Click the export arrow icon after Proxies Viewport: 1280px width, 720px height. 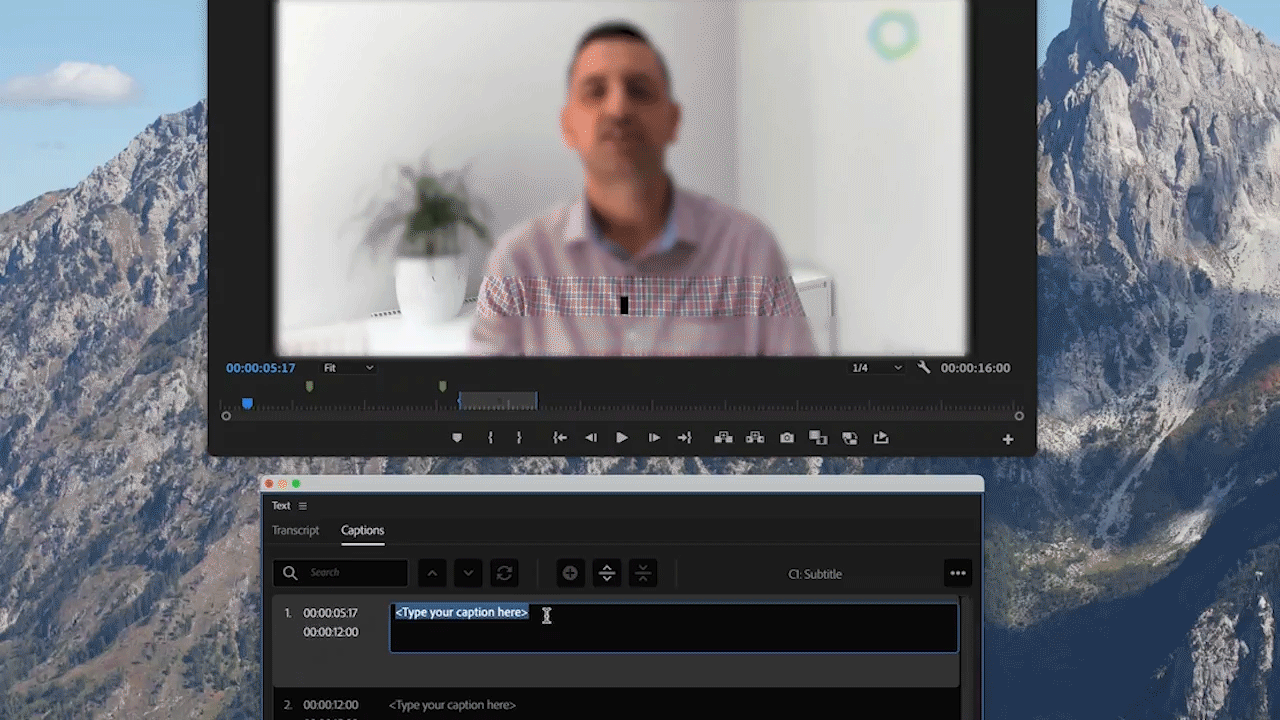pos(881,438)
